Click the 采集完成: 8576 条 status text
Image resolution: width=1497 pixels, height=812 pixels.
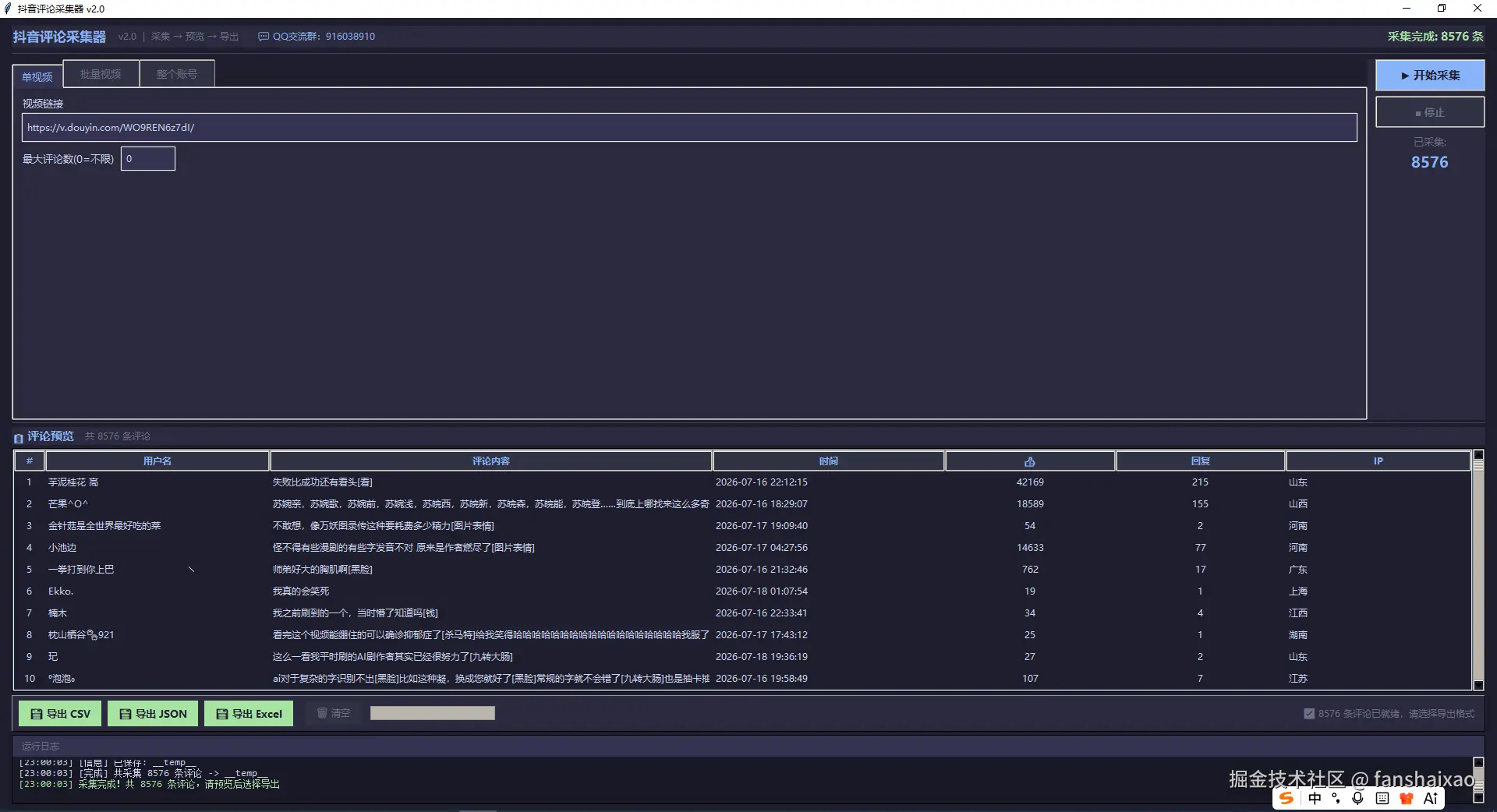[1435, 37]
